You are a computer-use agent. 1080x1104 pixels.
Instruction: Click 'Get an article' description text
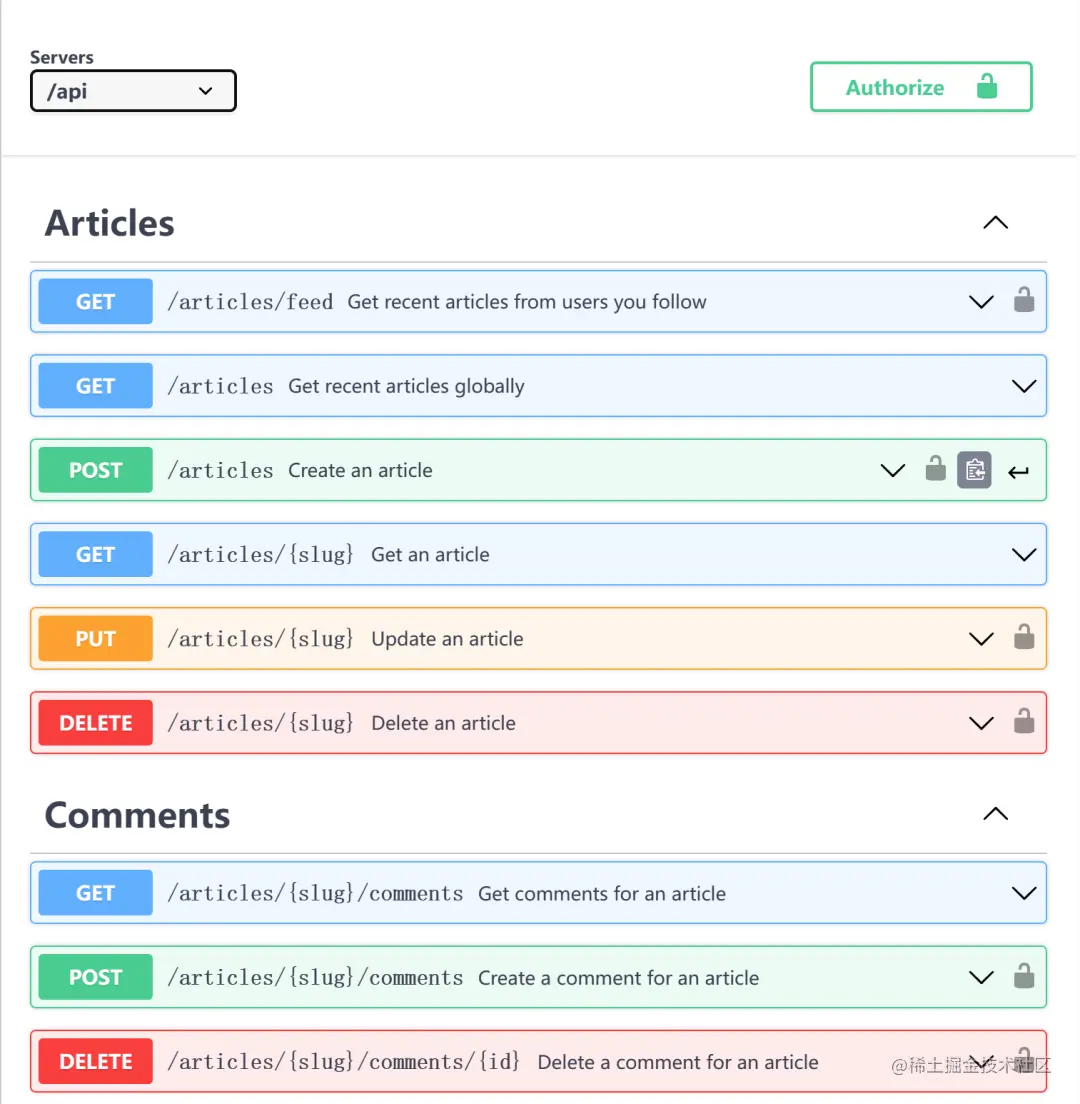(x=429, y=555)
